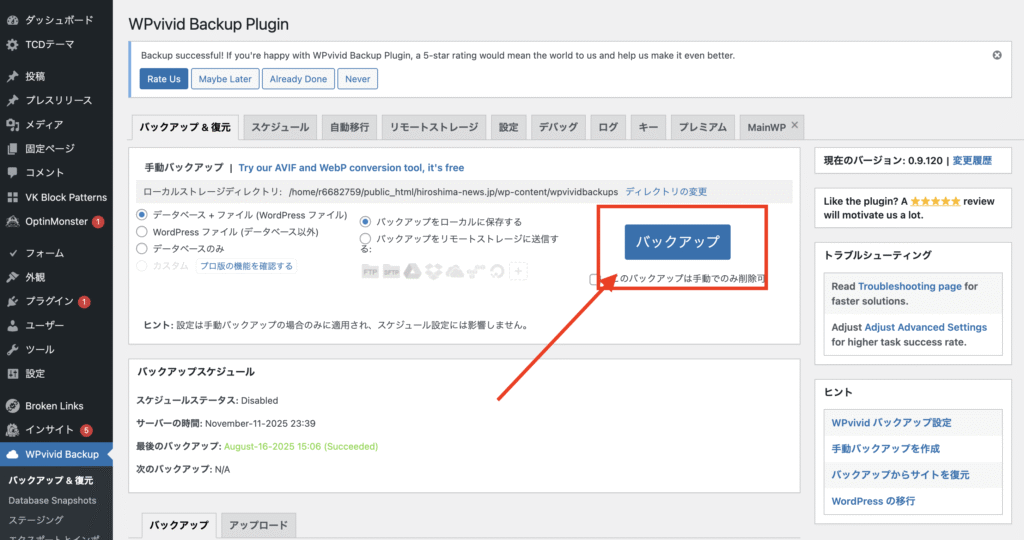Select the Google Drive storage icon
Viewport: 1024px width, 540px height.
pos(411,271)
